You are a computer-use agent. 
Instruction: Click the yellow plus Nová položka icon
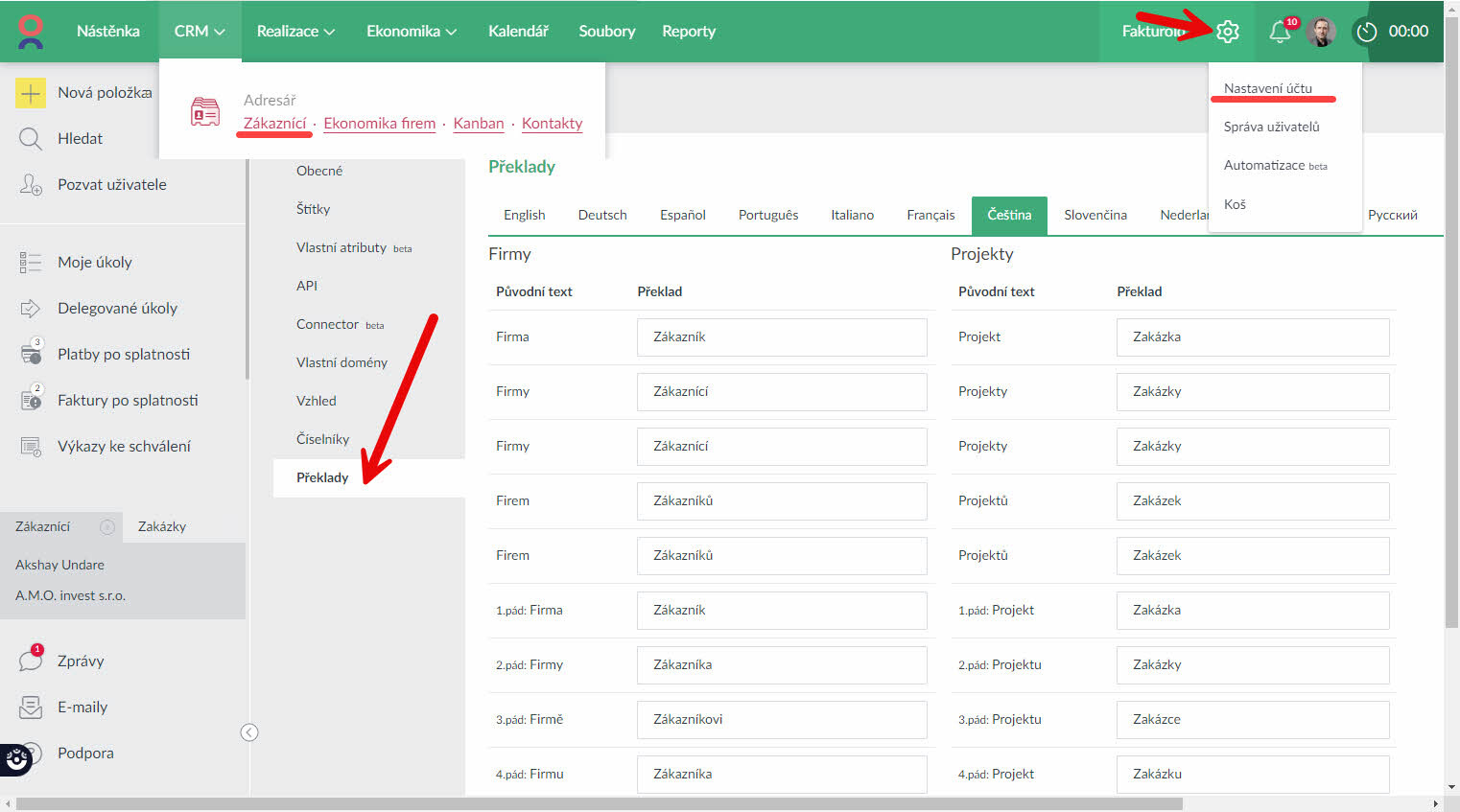31,93
